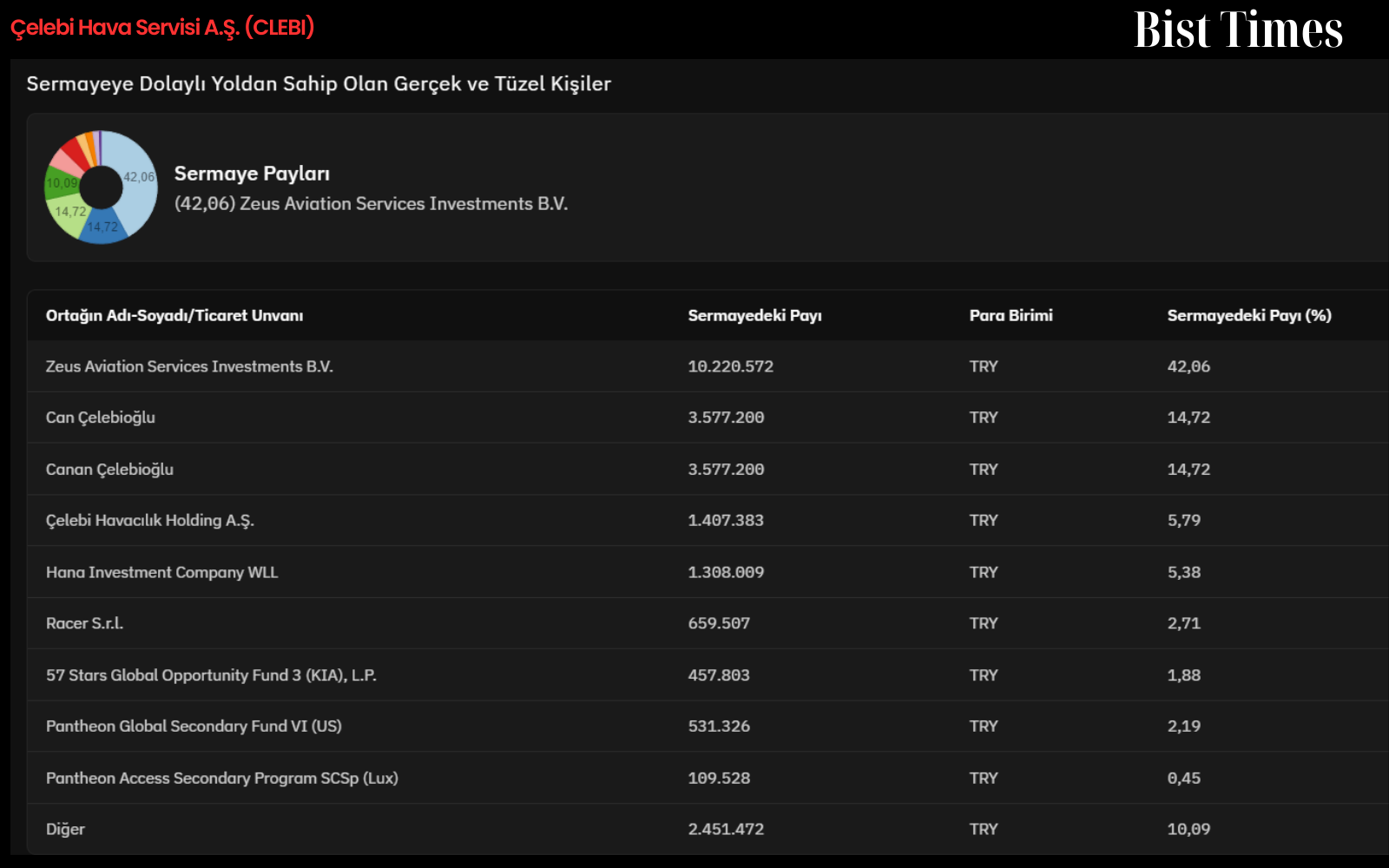The height and width of the screenshot is (868, 1389).
Task: Click the share amount "2.451.472"
Action: click(726, 829)
